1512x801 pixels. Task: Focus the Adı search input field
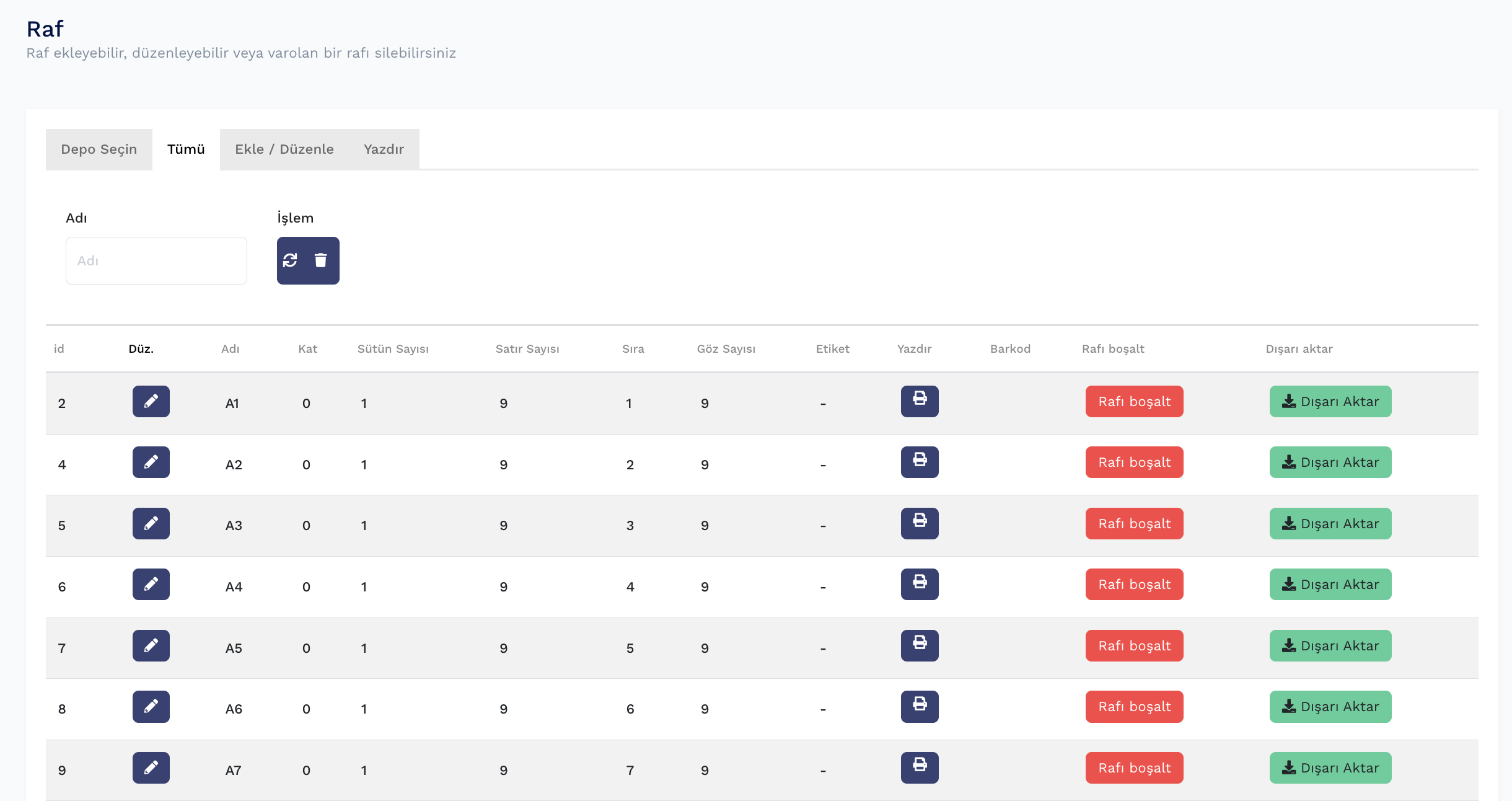[156, 261]
